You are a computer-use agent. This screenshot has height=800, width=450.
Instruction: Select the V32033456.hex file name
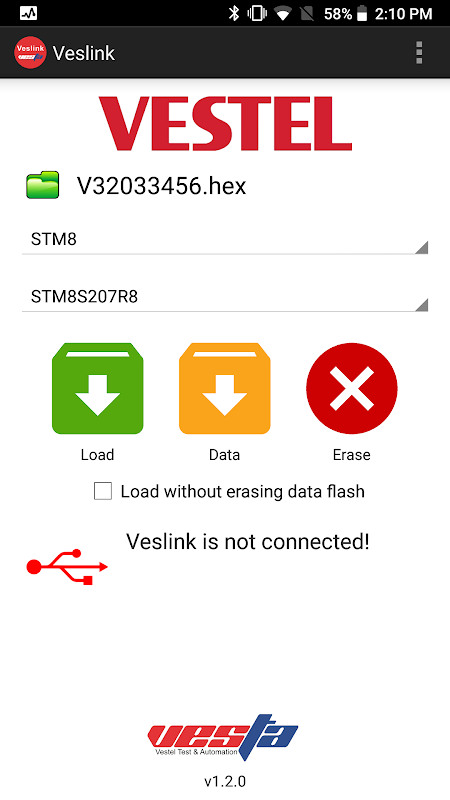(x=162, y=186)
